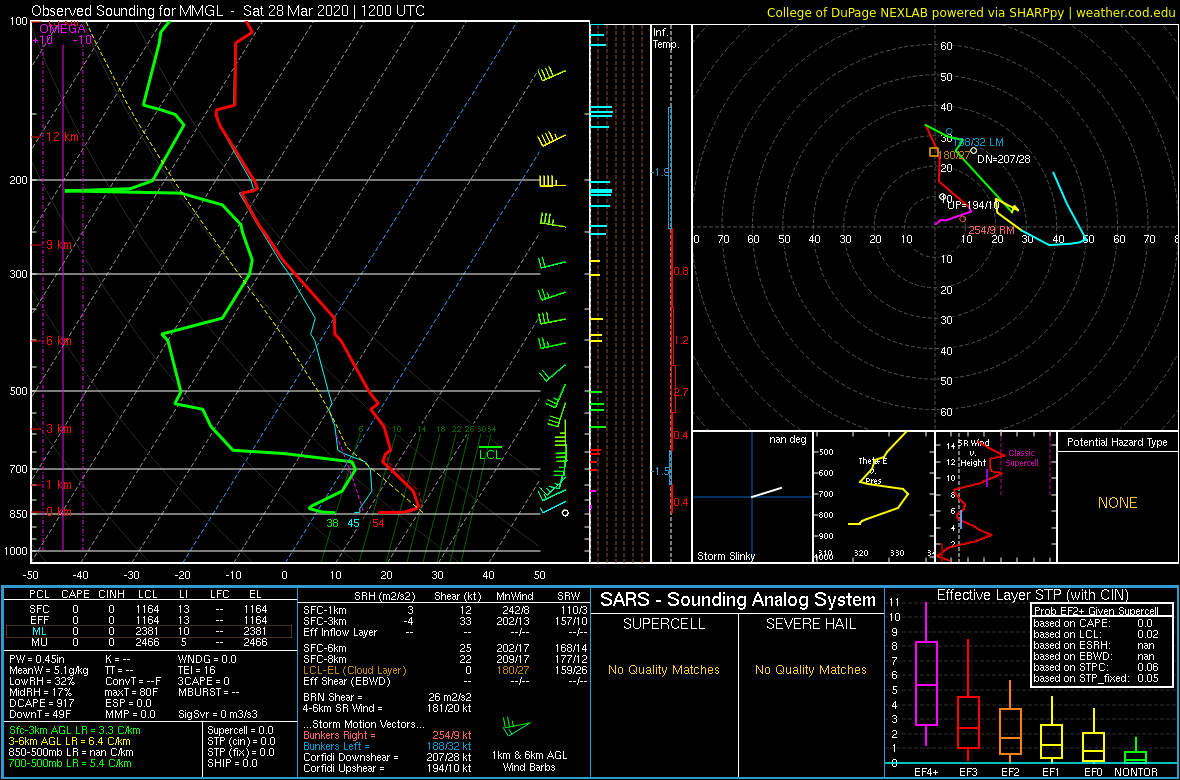
Task: Click the 'Bunkers Left =' label
Action: 337,746
